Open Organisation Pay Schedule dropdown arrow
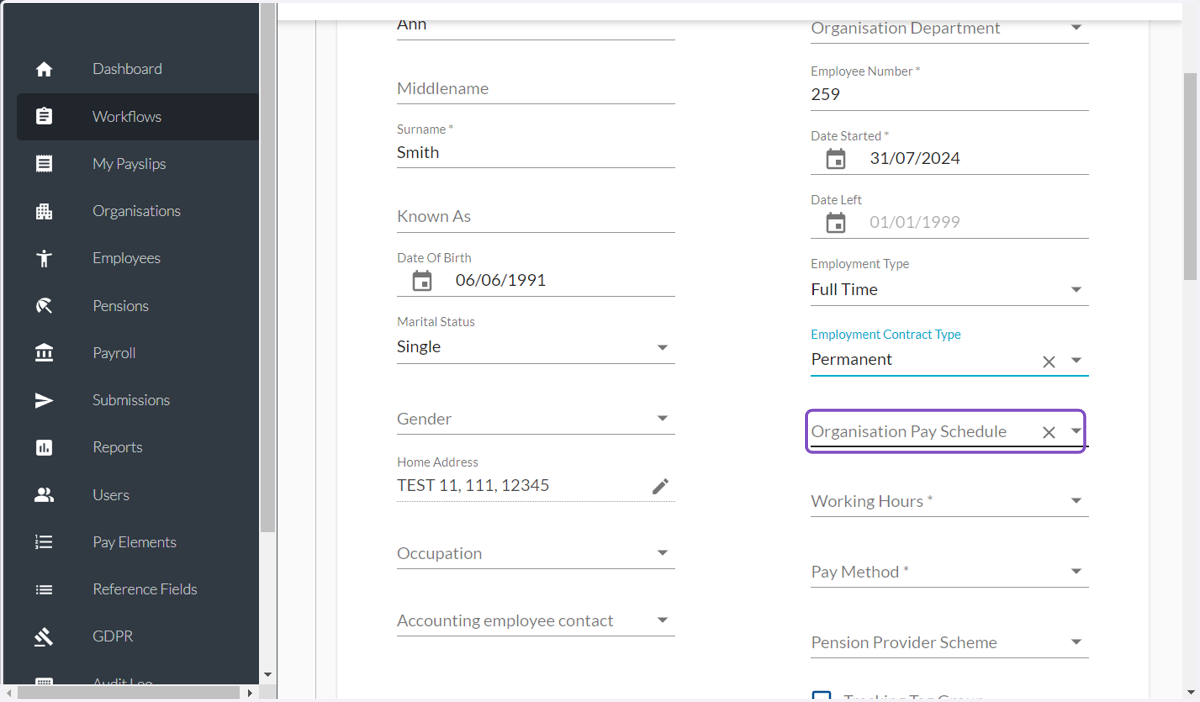 [x=1076, y=431]
